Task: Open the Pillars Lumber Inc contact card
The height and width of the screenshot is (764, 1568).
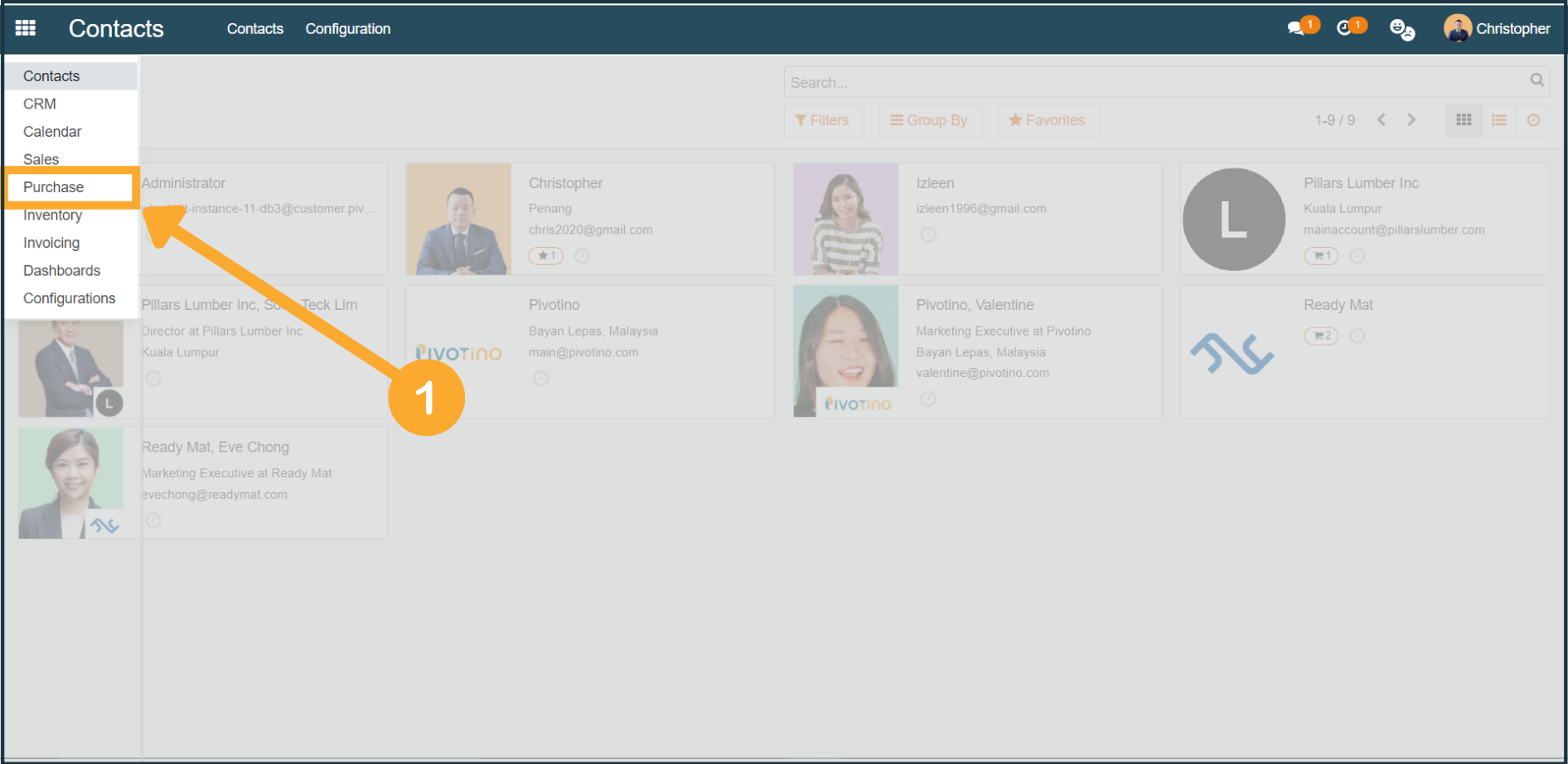Action: [x=1364, y=219]
